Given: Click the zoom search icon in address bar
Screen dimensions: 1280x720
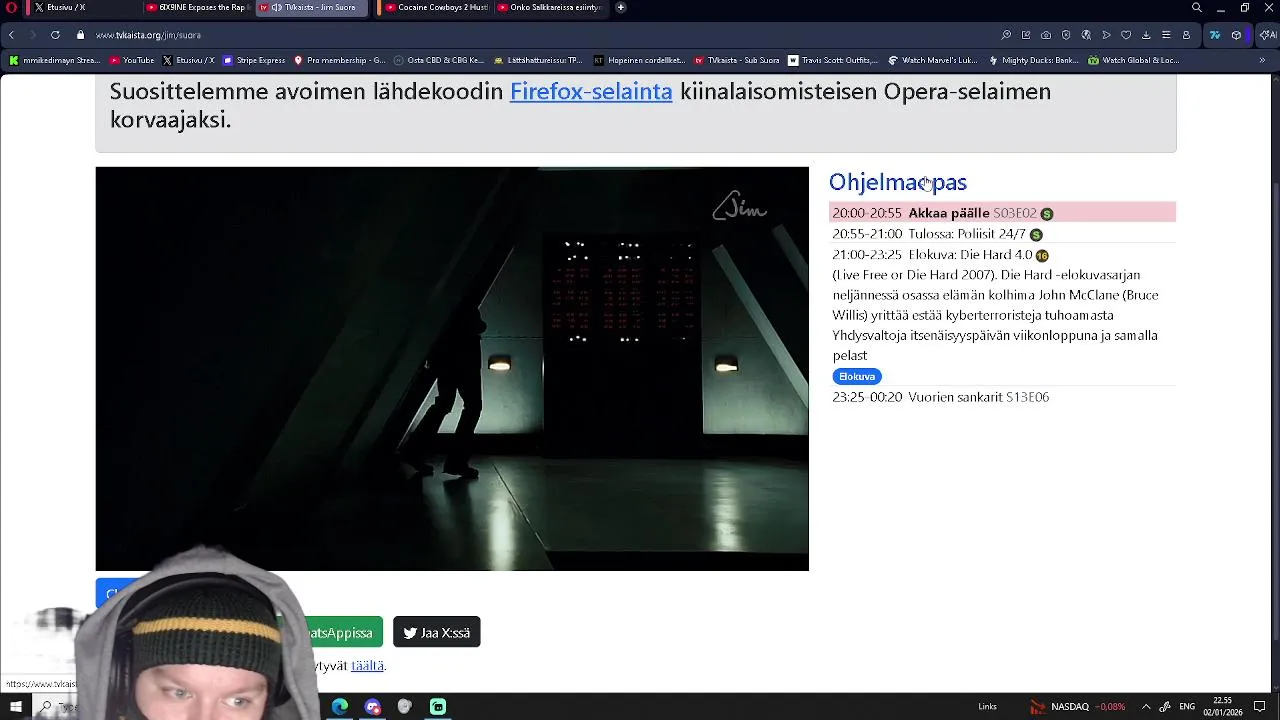Looking at the screenshot, I should tap(1006, 35).
